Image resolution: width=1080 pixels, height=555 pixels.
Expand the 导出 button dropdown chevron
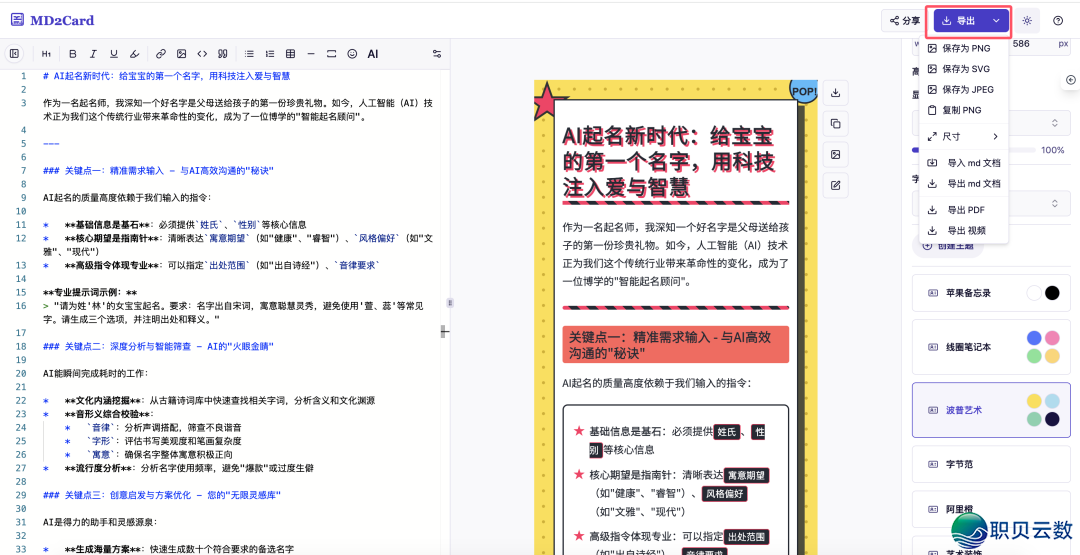pos(996,21)
